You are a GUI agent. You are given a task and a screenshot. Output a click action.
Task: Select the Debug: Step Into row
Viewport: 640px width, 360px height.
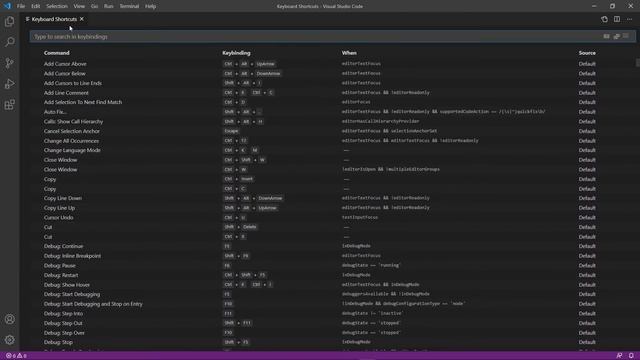(x=332, y=313)
